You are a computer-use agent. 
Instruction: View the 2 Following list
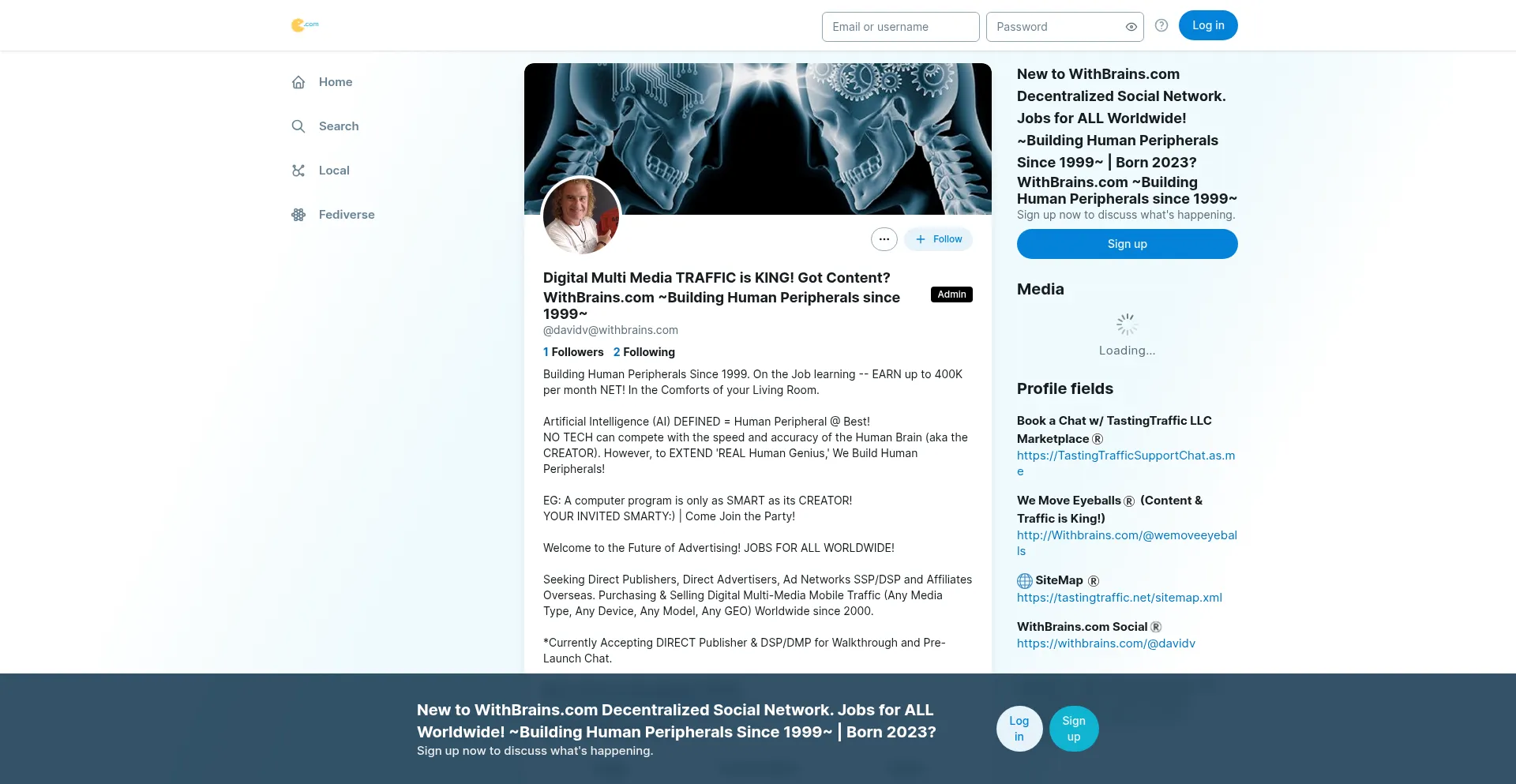[644, 352]
